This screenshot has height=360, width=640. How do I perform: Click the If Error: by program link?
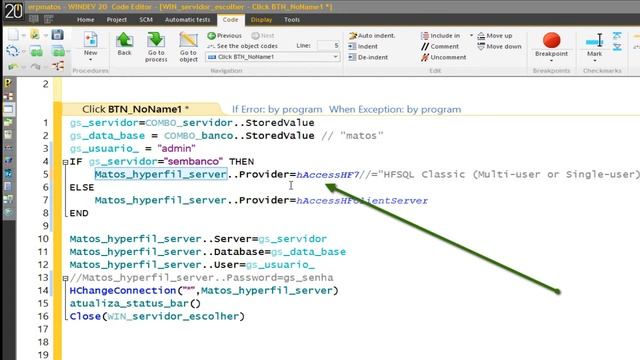(277, 109)
